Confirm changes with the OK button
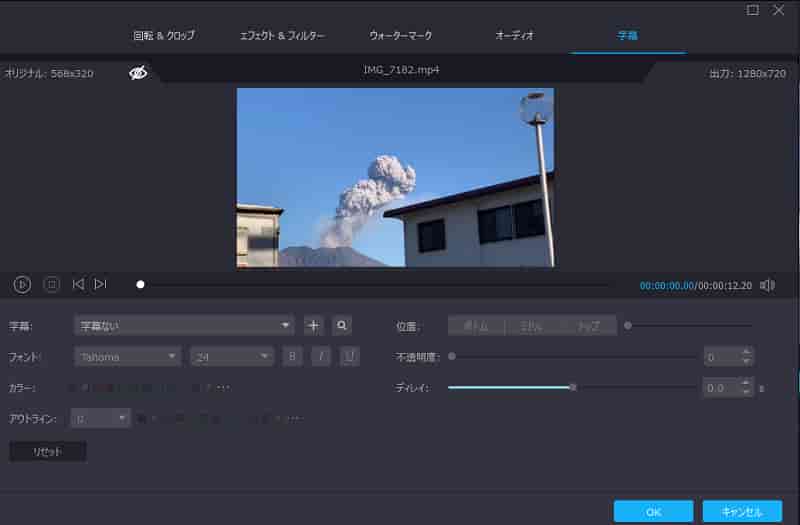 point(653,511)
